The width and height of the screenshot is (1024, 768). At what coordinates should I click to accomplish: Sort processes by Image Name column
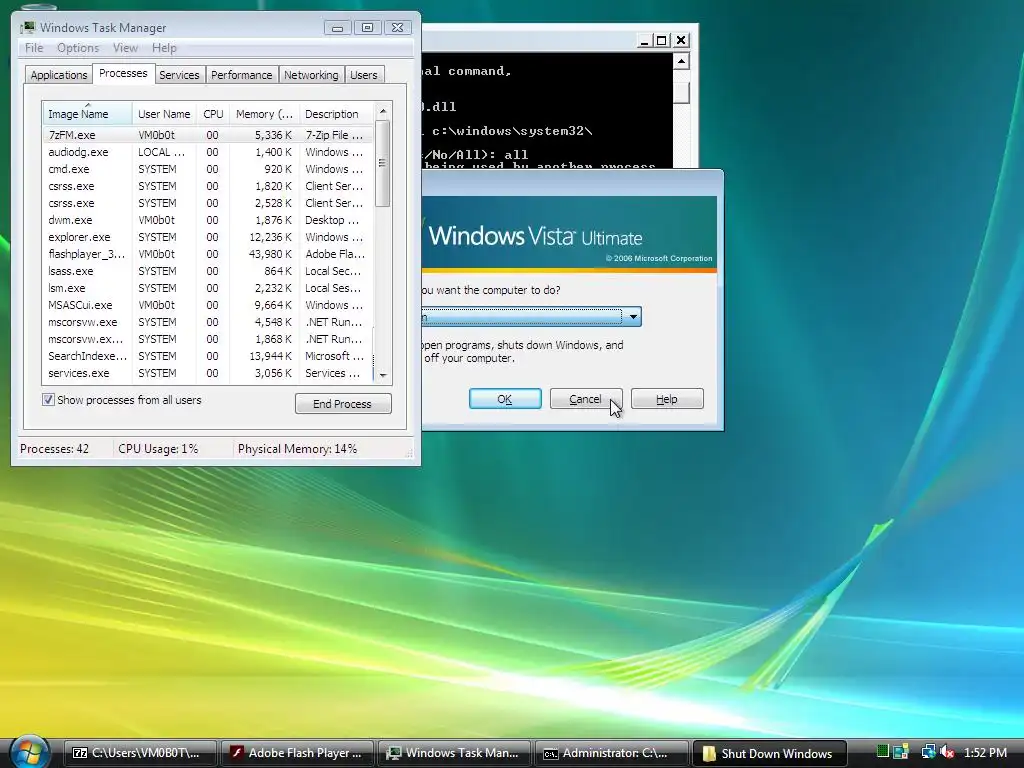click(x=88, y=114)
